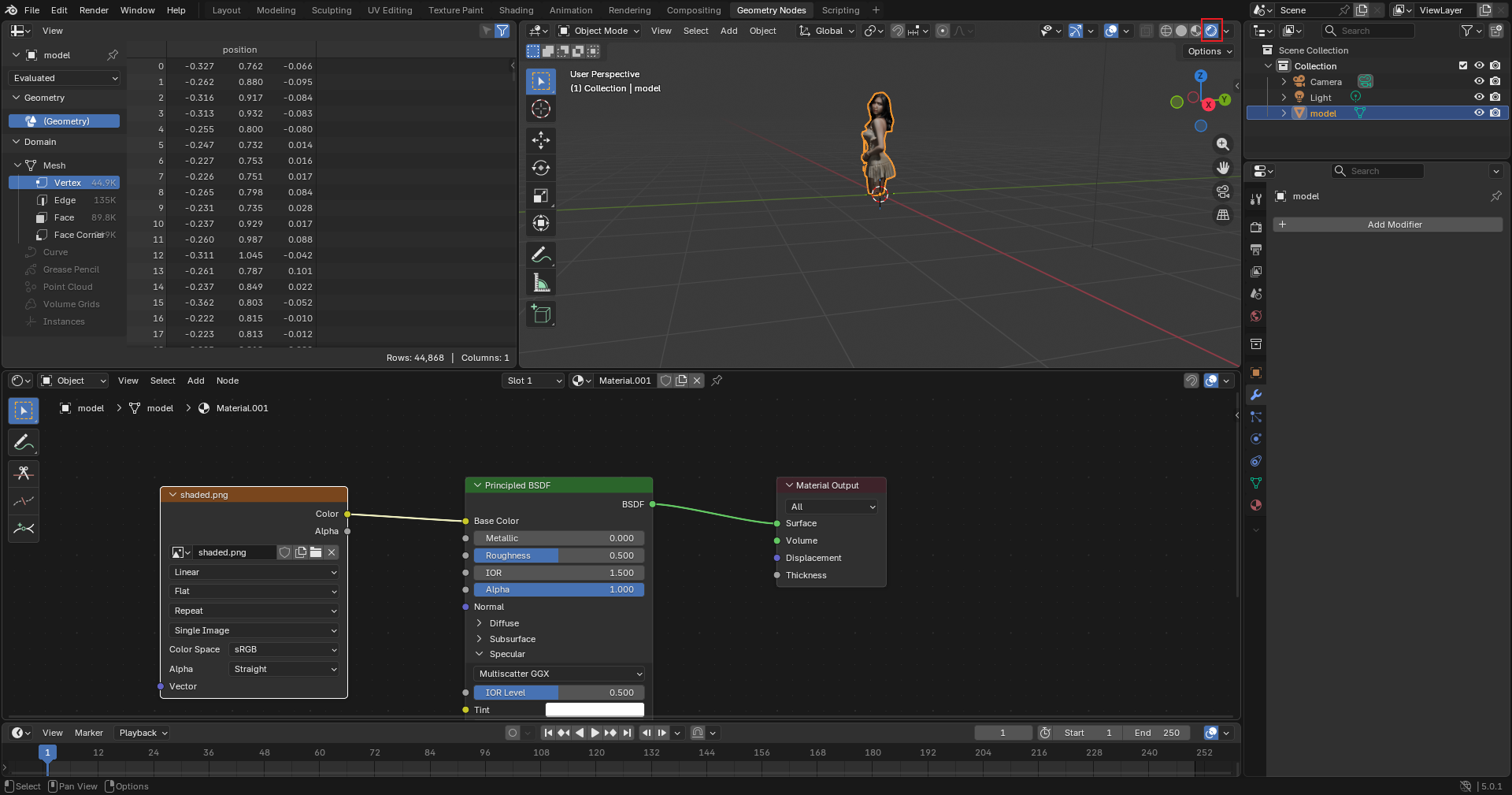Switch to wireframe viewport shading
The height and width of the screenshot is (795, 1512).
[x=1166, y=31]
